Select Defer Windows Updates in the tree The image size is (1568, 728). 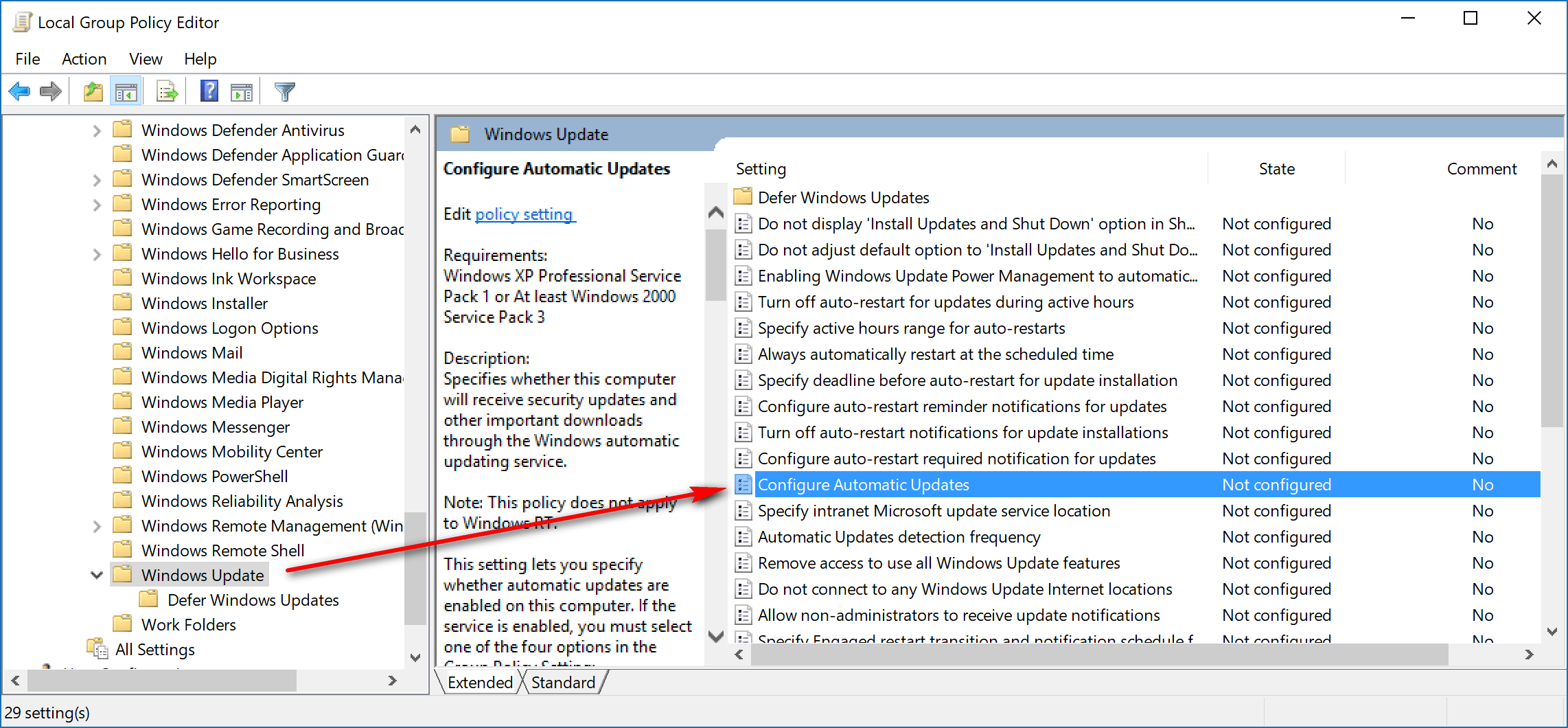coord(253,600)
